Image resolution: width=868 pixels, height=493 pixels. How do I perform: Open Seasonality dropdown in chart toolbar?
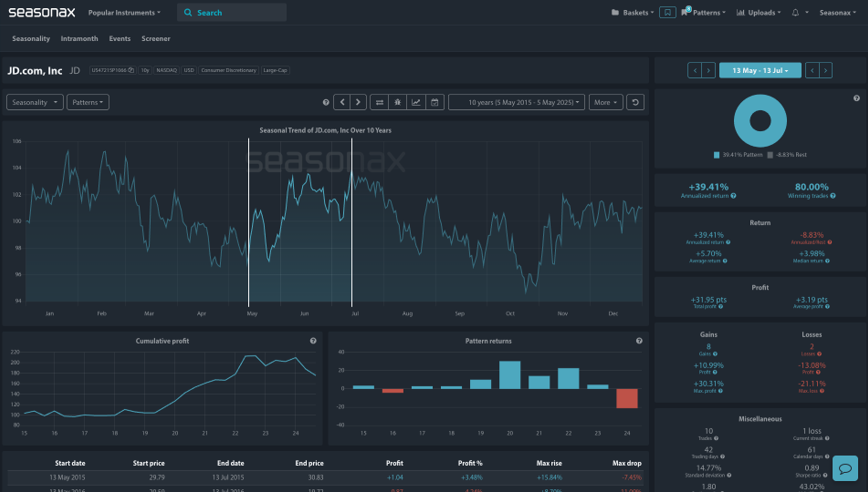(34, 102)
